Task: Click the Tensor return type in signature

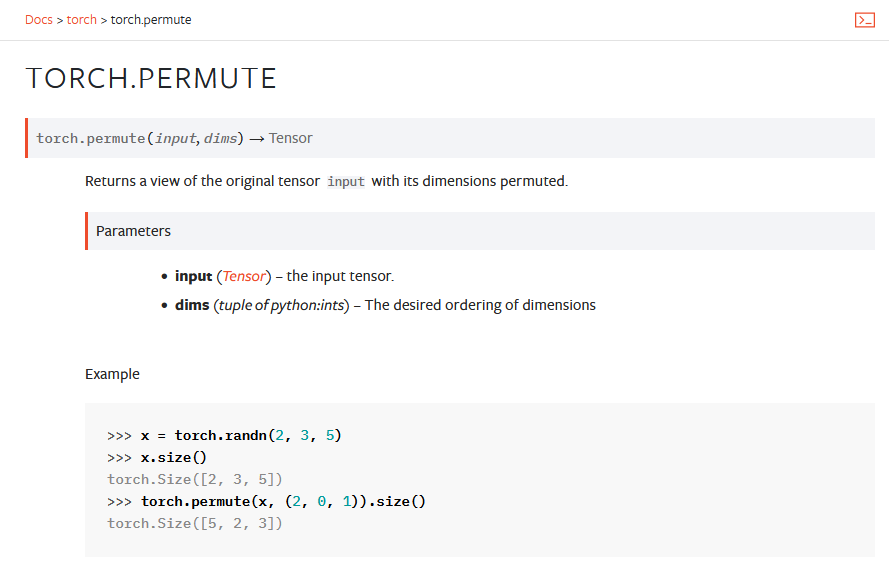Action: (290, 138)
